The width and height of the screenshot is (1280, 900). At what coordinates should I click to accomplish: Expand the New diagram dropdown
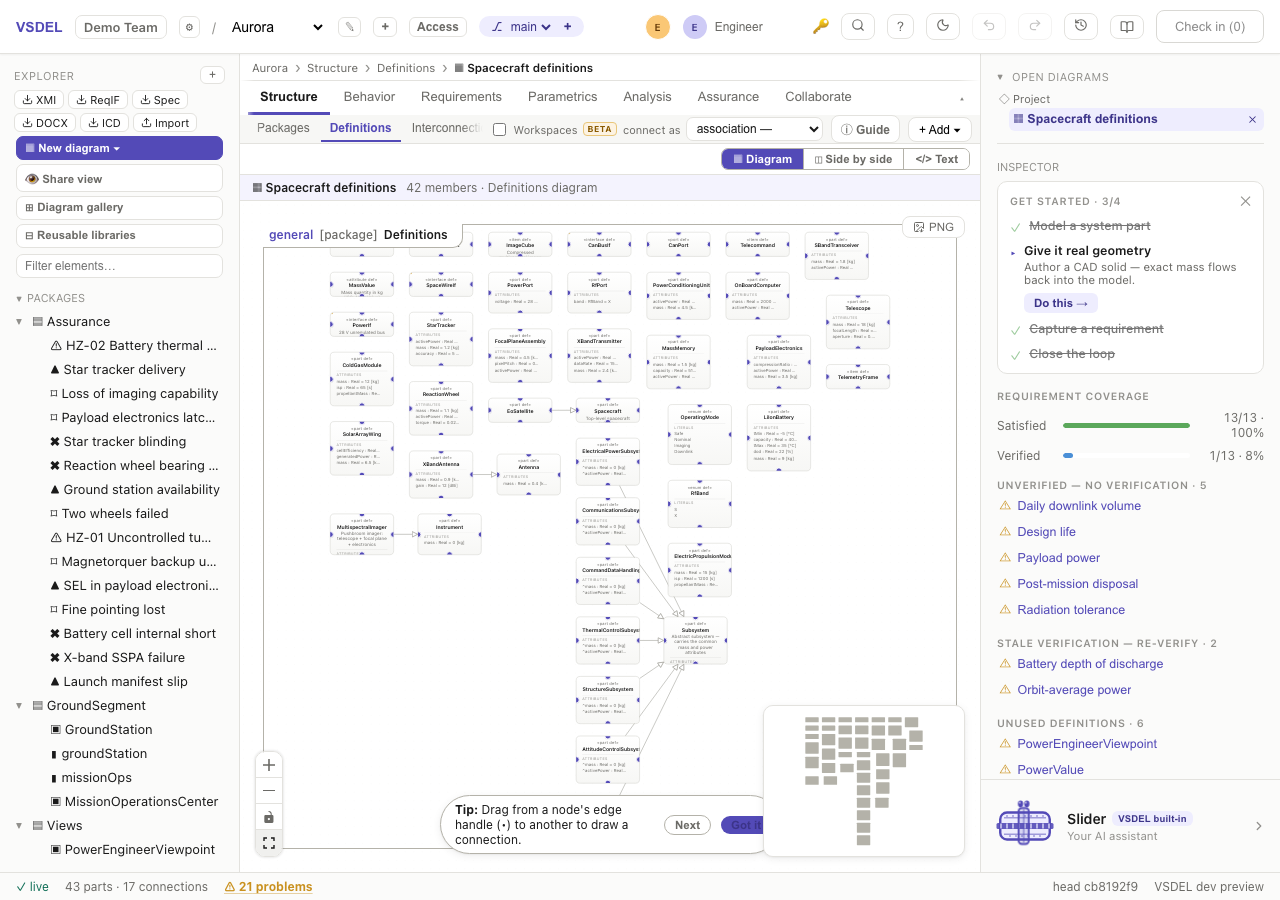pos(119,148)
